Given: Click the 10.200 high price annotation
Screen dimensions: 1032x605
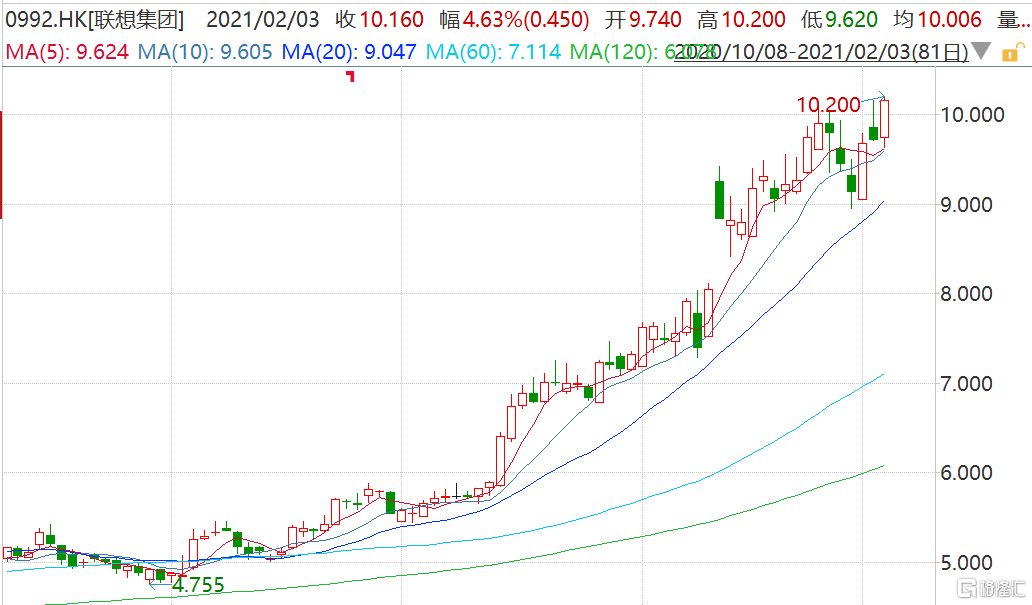Looking at the screenshot, I should (827, 105).
